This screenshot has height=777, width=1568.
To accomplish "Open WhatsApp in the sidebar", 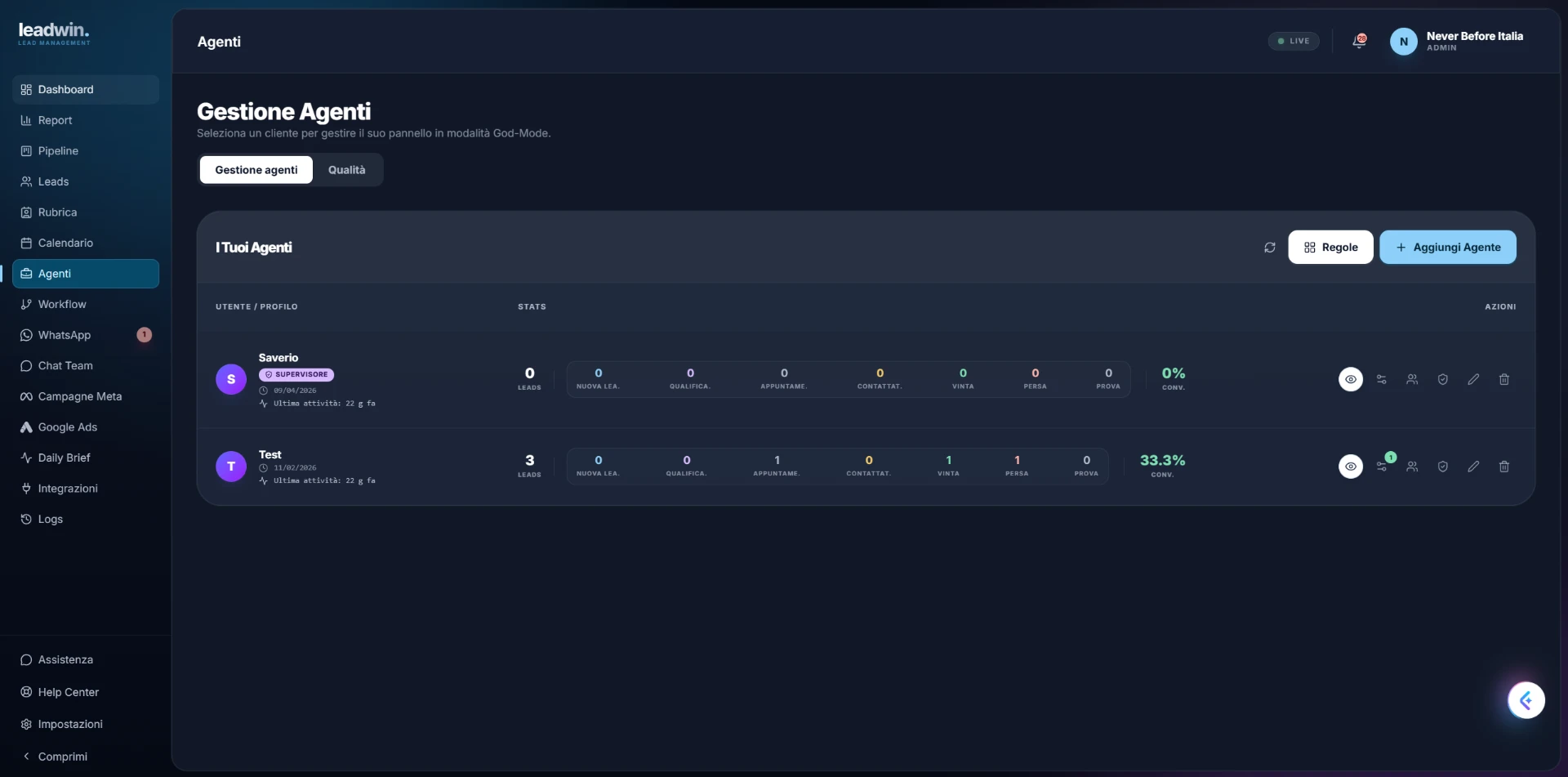I will click(x=86, y=335).
